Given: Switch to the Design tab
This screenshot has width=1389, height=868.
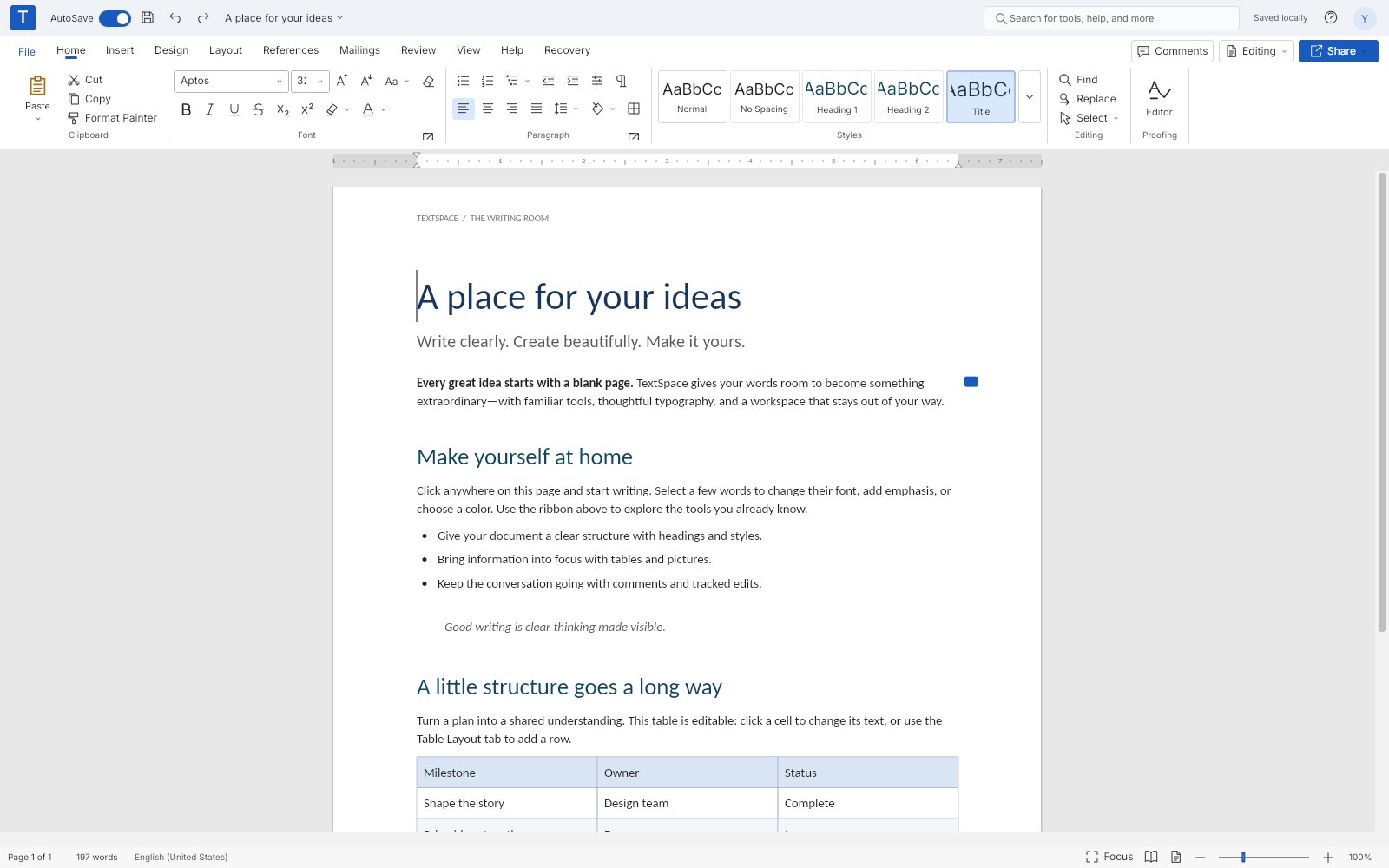Looking at the screenshot, I should 171,50.
